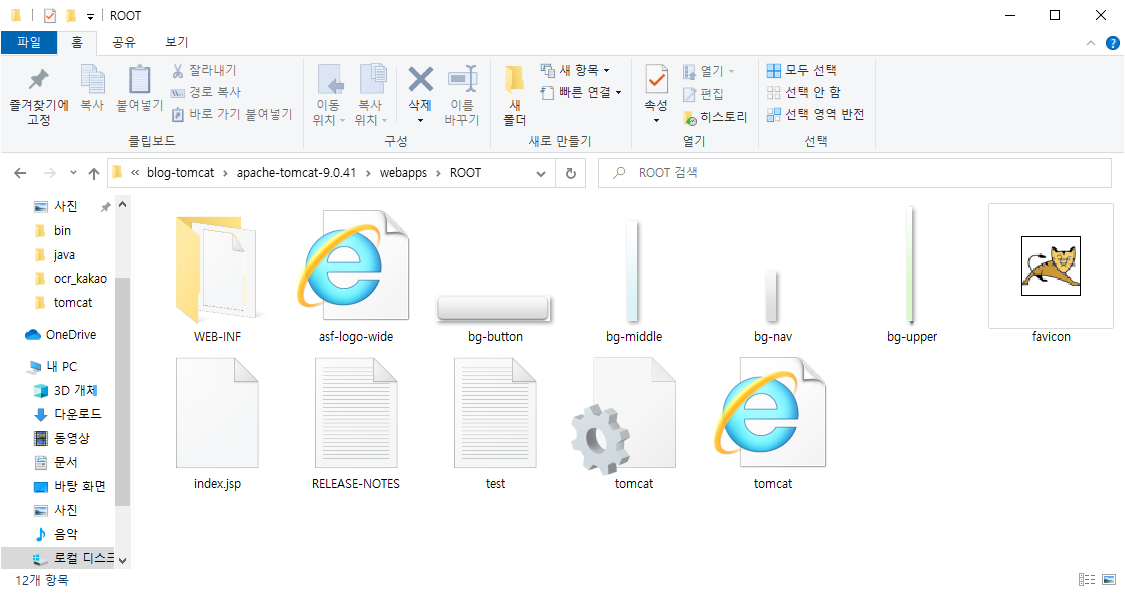Pin folder using 즐겨찾기에 고정 icon
The height and width of the screenshot is (593, 1125).
click(x=39, y=95)
